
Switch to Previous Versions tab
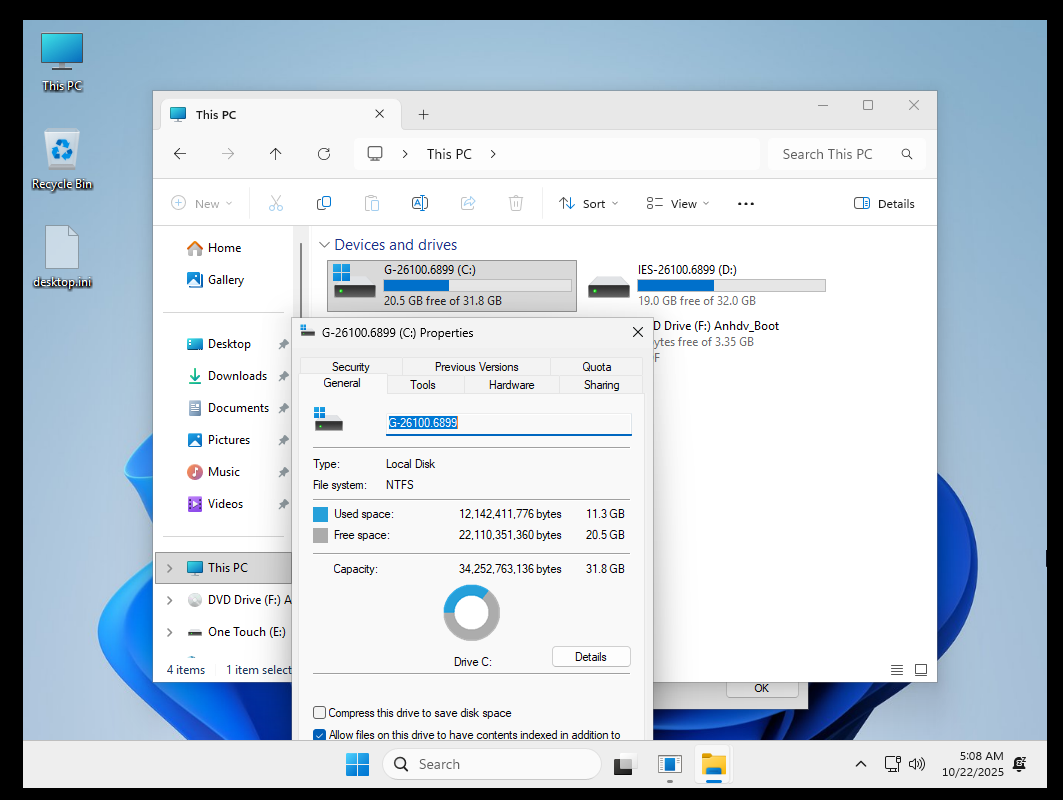point(477,367)
